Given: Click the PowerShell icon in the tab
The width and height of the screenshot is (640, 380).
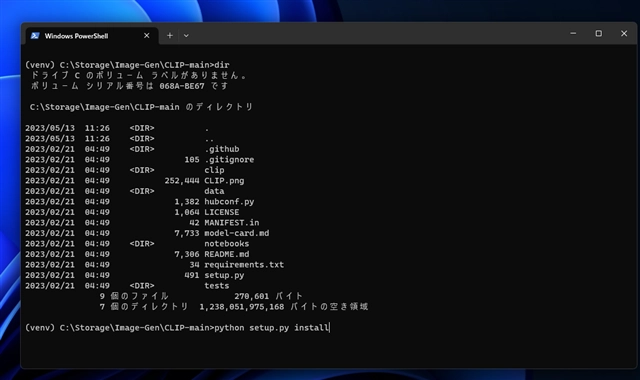Looking at the screenshot, I should coord(35,36).
